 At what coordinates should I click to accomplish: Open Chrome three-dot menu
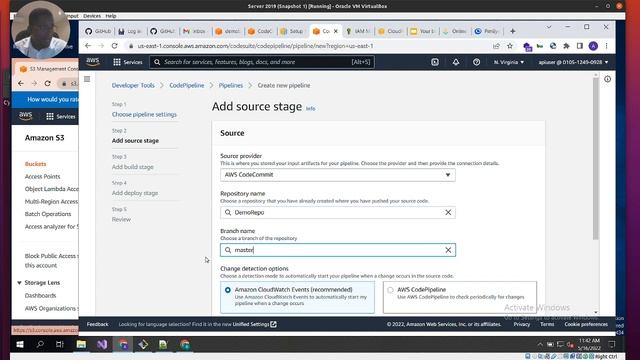pos(607,46)
